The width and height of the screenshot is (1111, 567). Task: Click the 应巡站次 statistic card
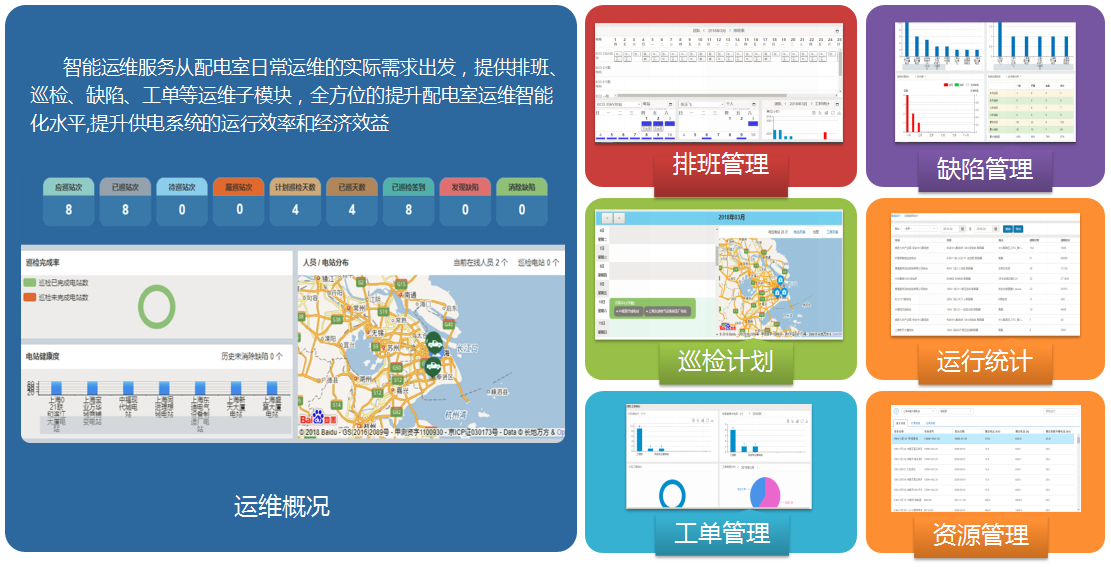coord(68,201)
